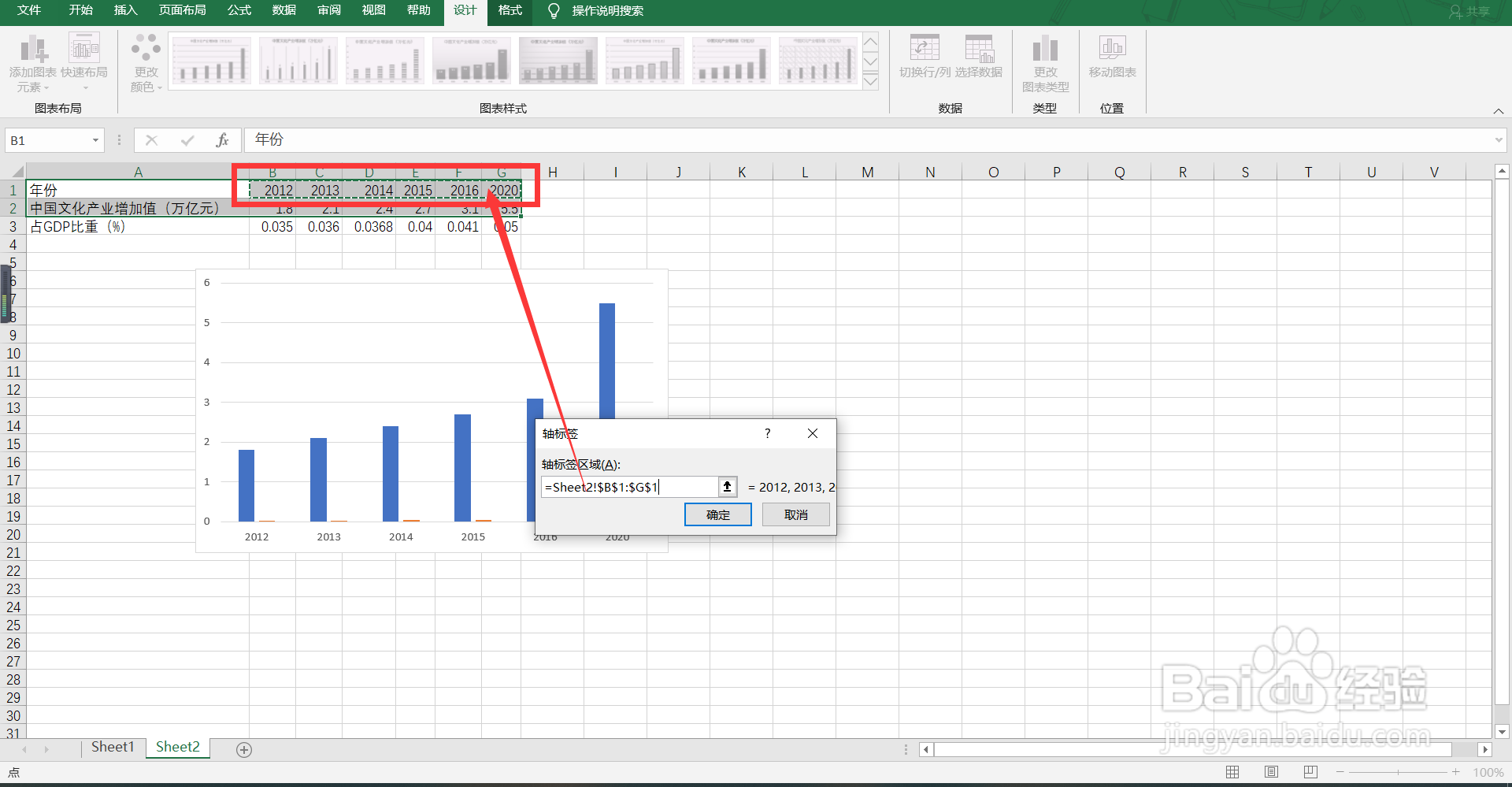The width and height of the screenshot is (1512, 787).
Task: Click the axis label range input field
Action: (x=629, y=487)
